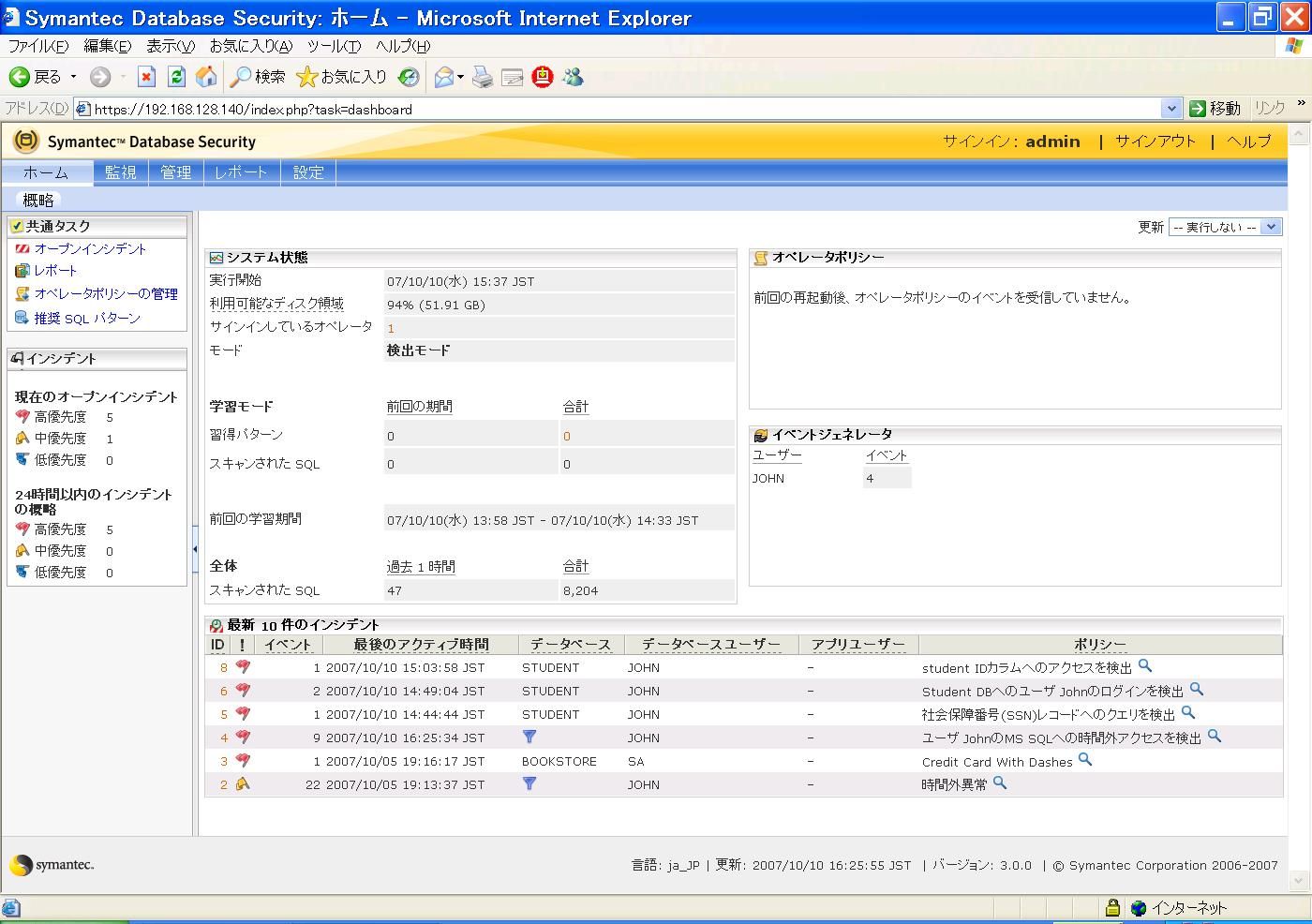Sort incidents by データベース column header
The image size is (1312, 924).
(570, 645)
